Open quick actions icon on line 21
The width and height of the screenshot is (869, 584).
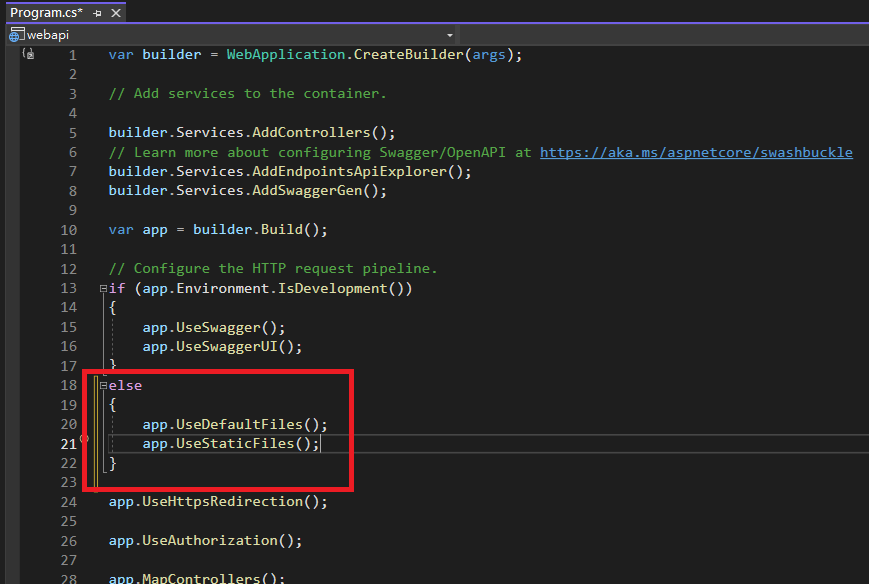(x=84, y=441)
